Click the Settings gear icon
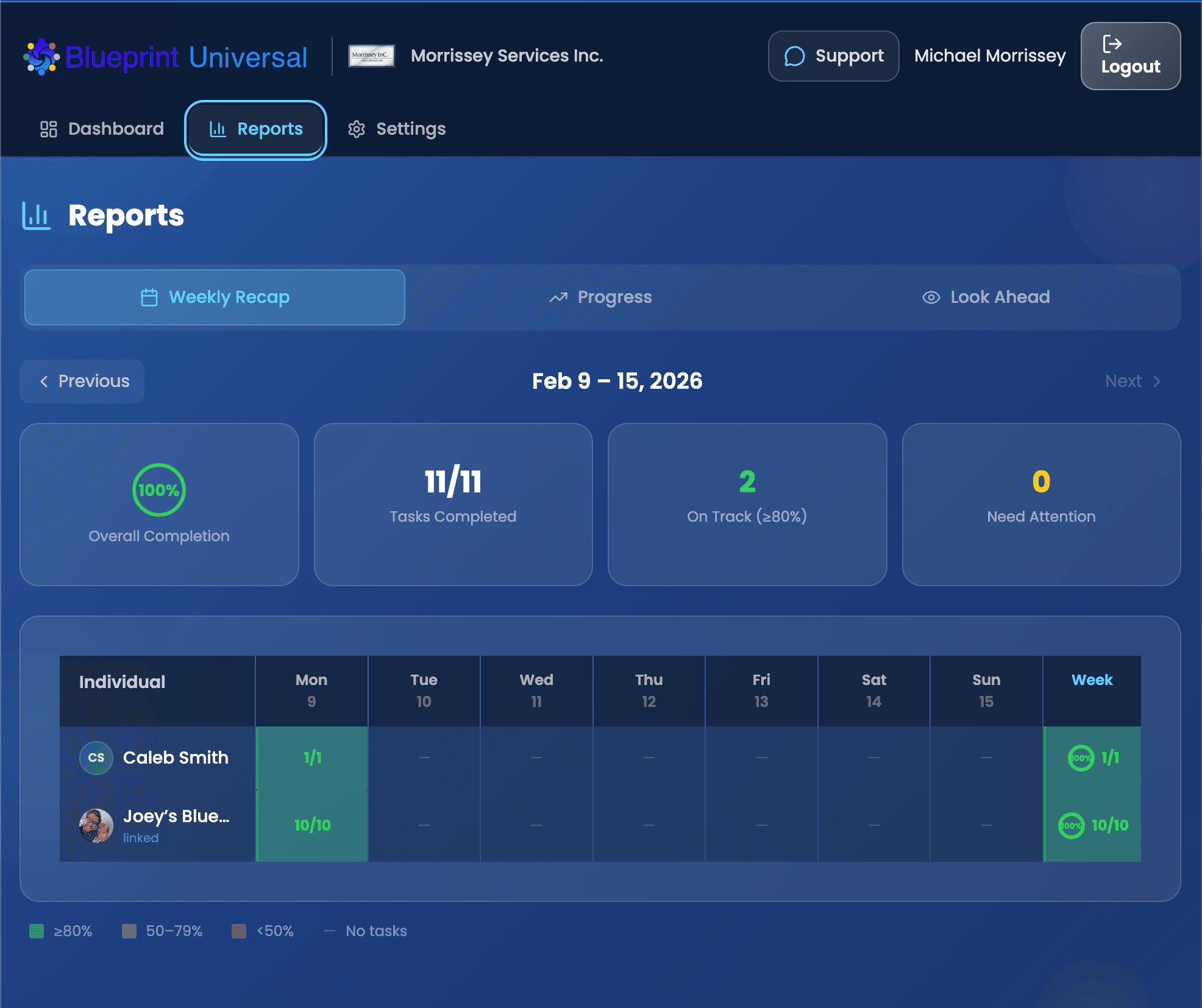 (357, 129)
